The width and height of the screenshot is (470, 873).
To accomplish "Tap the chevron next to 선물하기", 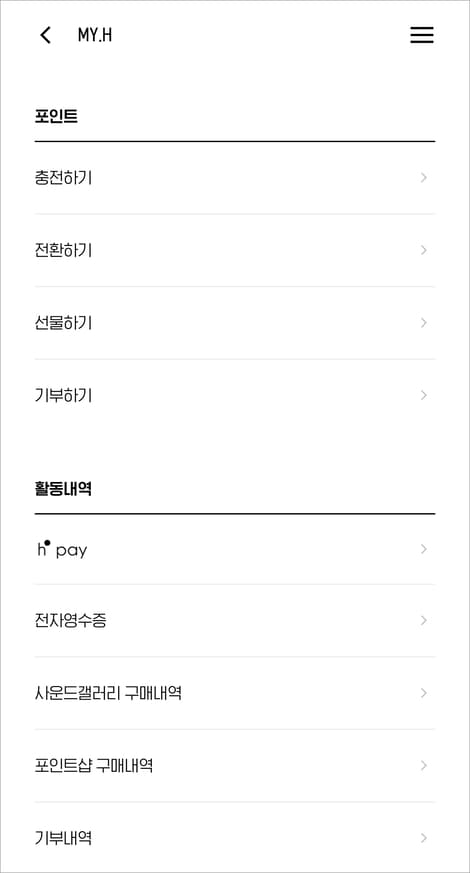I will 424,323.
